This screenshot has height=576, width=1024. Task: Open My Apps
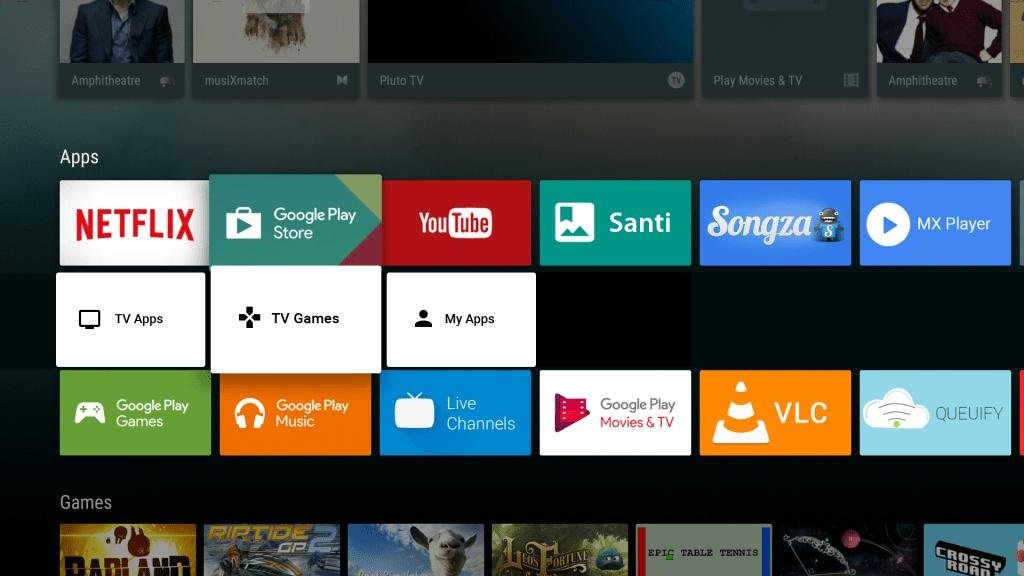pos(459,318)
